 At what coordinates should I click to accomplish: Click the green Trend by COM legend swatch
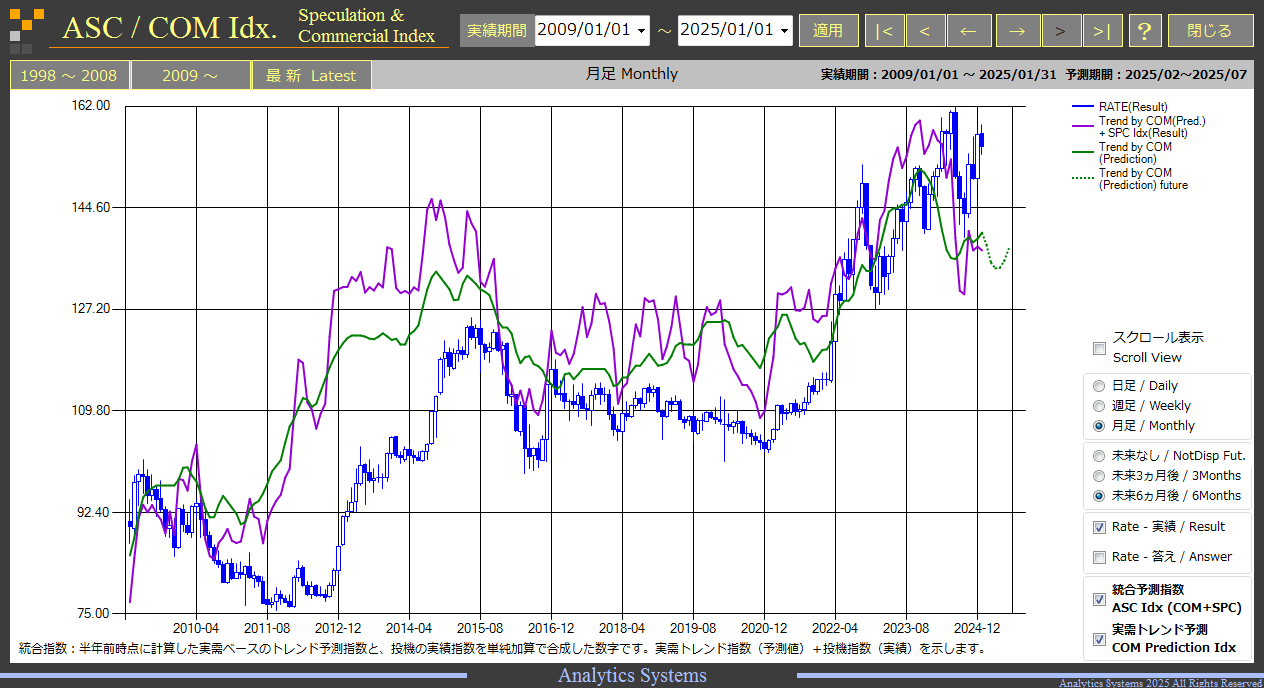tap(1083, 152)
